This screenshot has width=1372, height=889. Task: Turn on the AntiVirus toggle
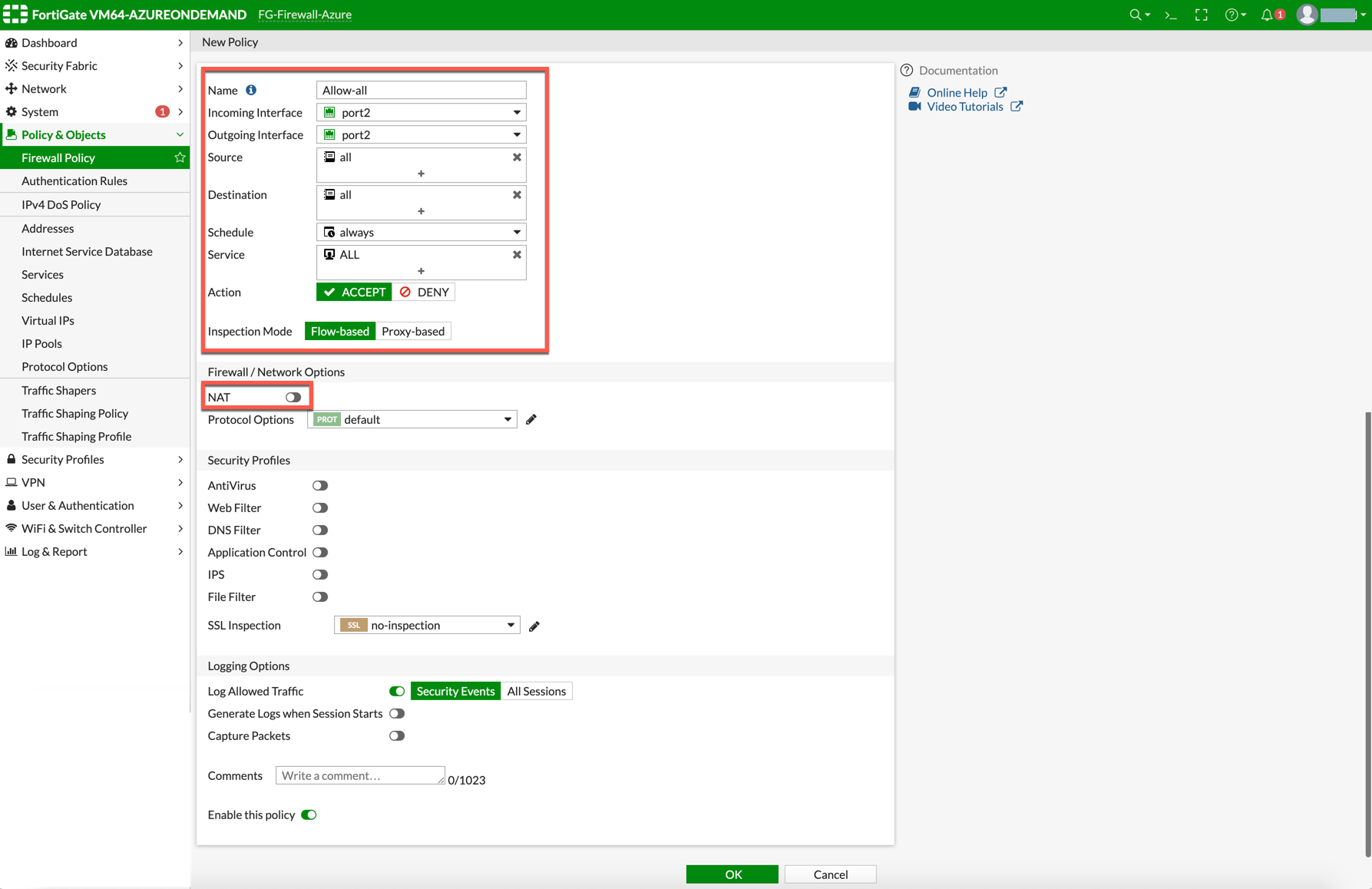click(x=320, y=485)
